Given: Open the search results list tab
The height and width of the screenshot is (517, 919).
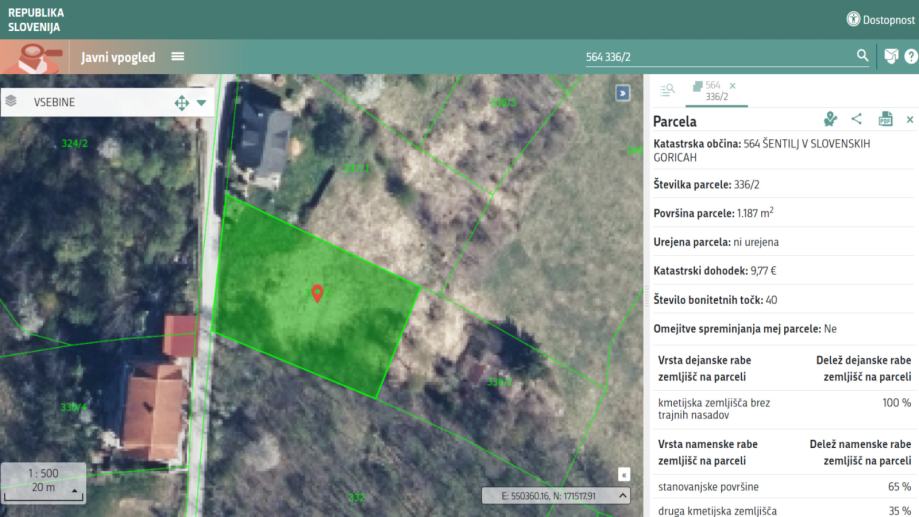Looking at the screenshot, I should coord(667,90).
